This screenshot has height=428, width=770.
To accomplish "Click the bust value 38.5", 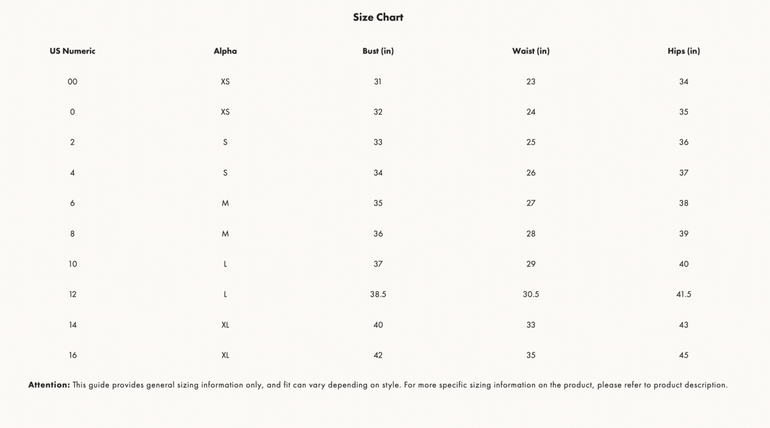I will [x=378, y=295].
